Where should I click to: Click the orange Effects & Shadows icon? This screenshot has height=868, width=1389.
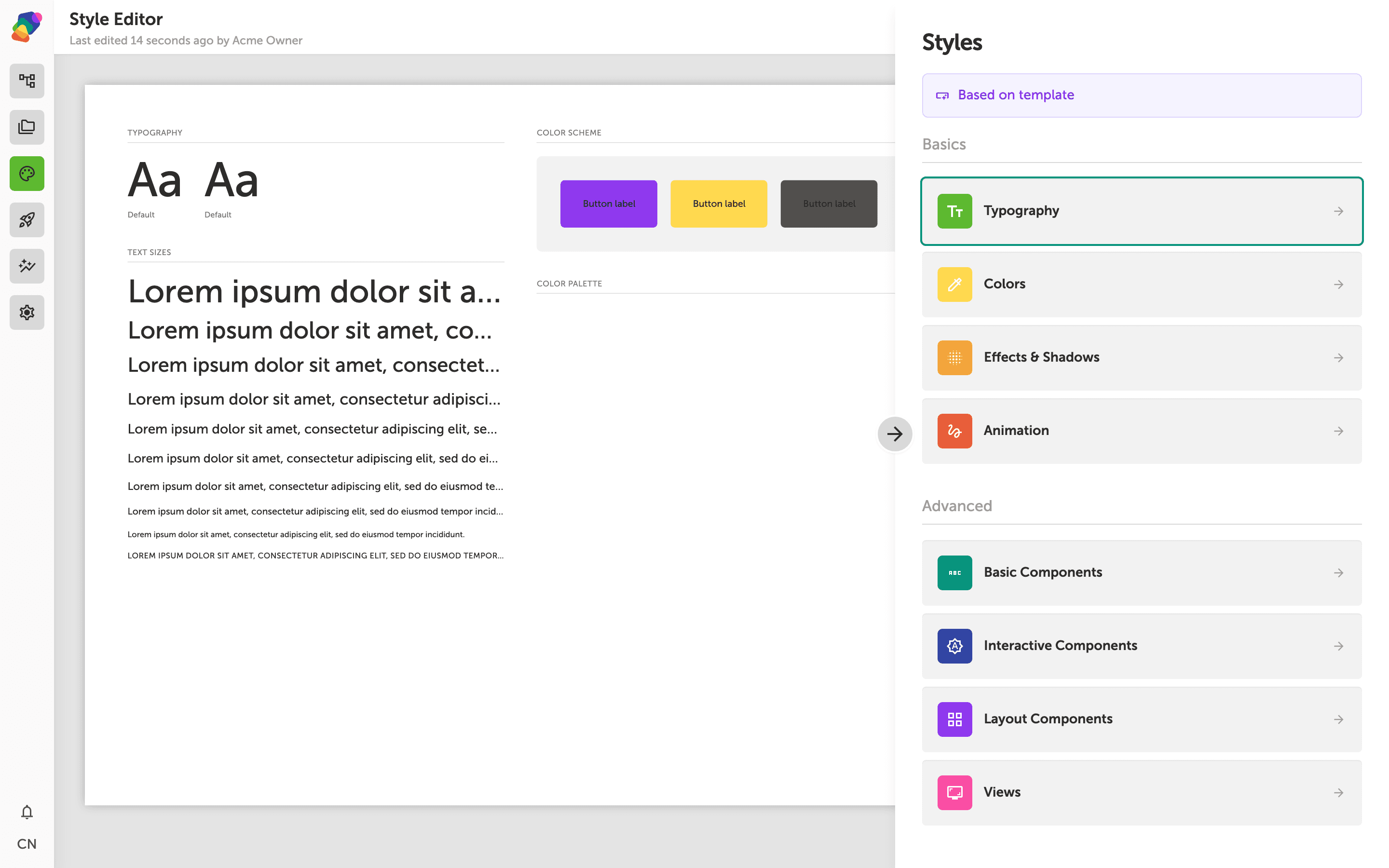point(954,358)
